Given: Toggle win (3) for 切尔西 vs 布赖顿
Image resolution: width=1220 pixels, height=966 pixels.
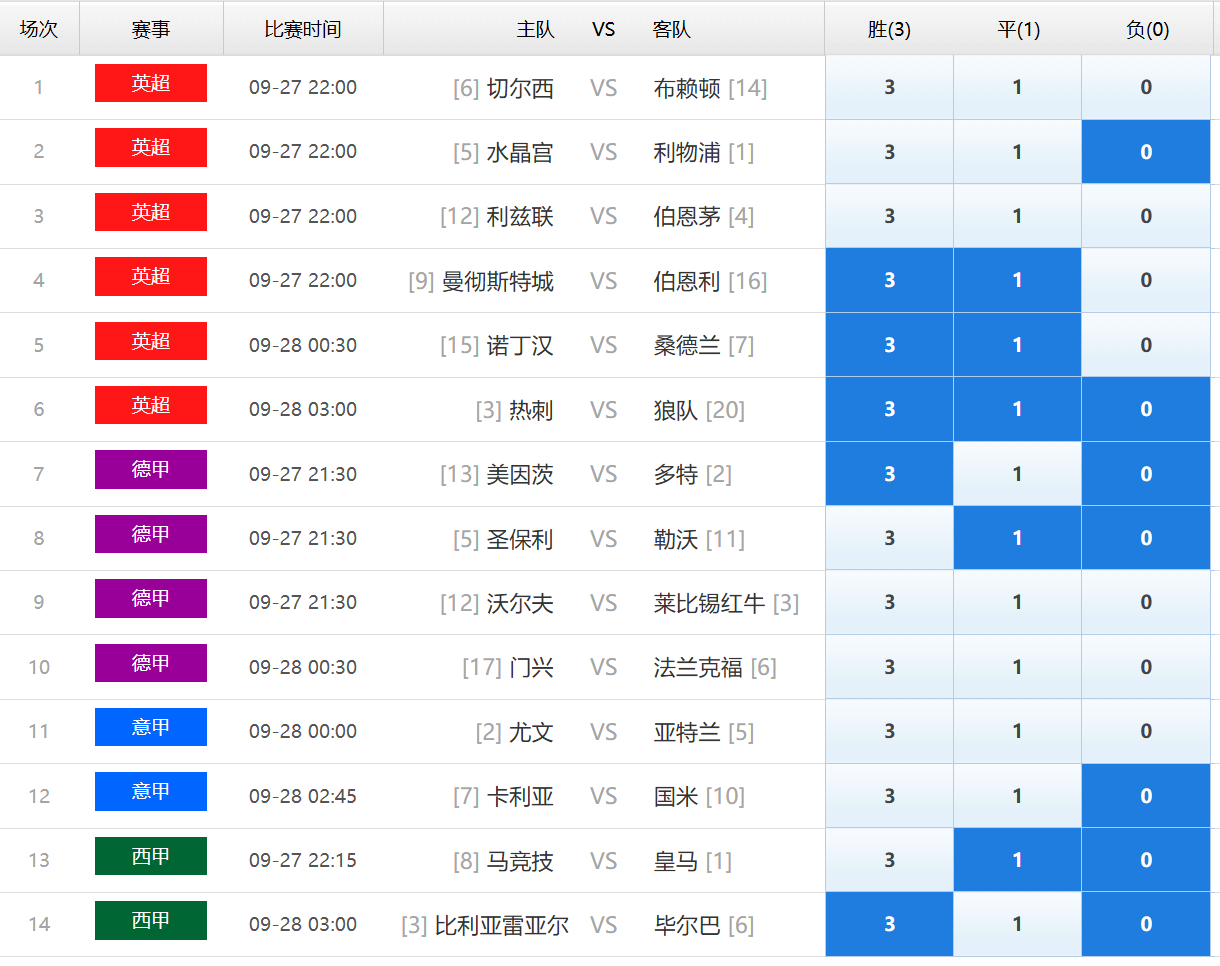Looking at the screenshot, I should [x=889, y=88].
